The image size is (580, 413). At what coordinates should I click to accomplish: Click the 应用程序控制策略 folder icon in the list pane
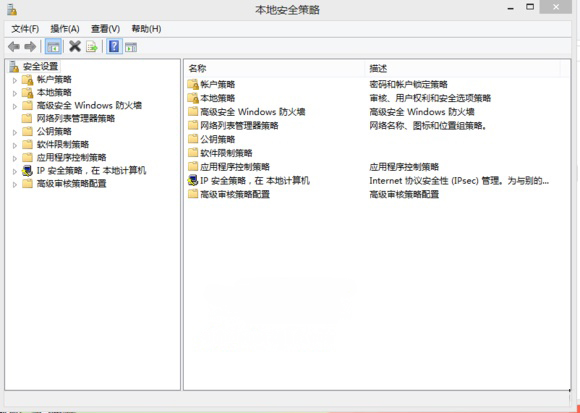(193, 166)
